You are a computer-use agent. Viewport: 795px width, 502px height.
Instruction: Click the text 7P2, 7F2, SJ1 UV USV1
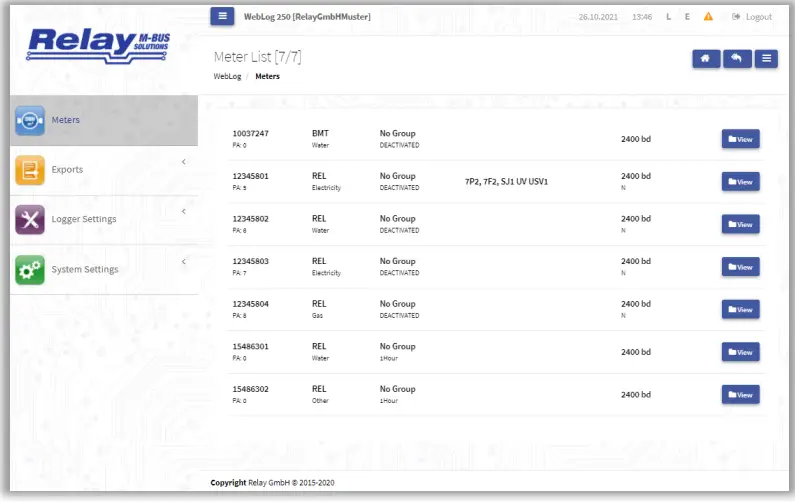(507, 182)
